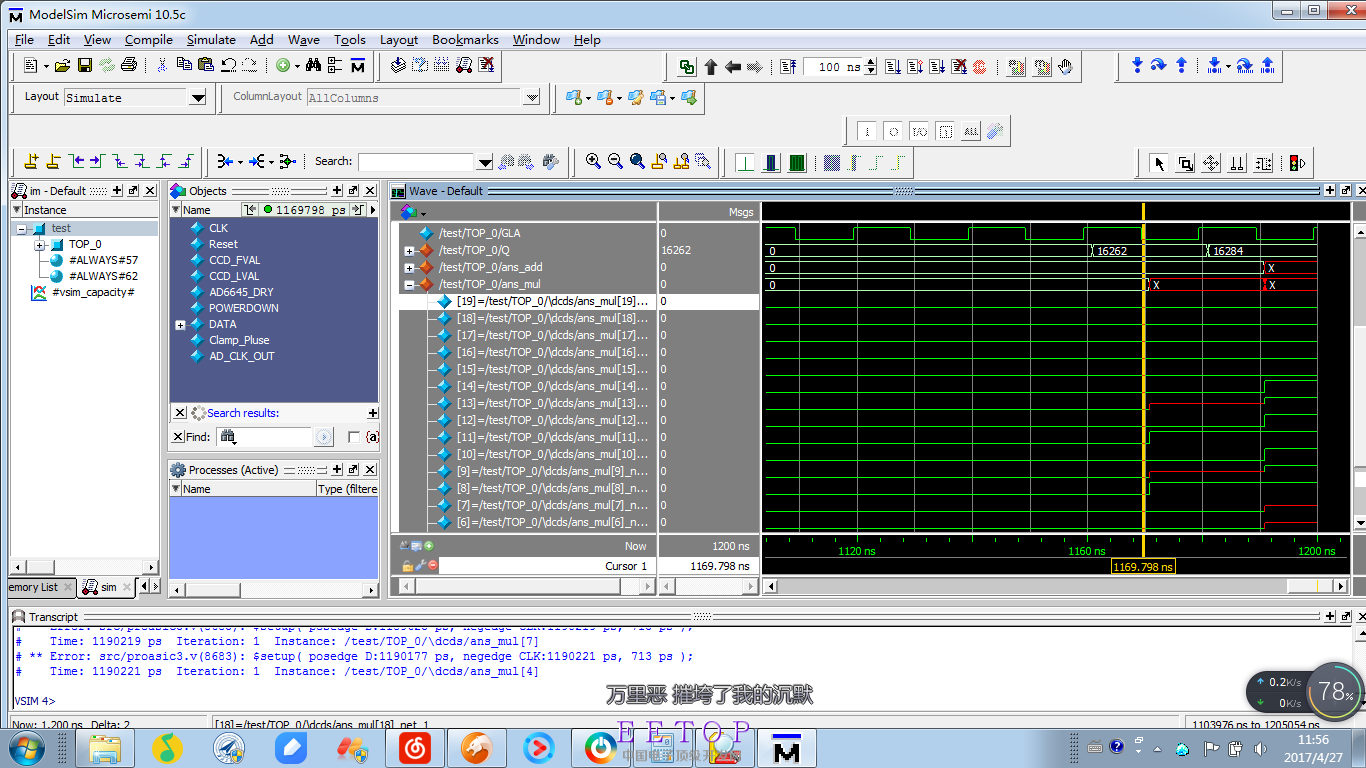Expand the TOP_0 instance node
Viewport: 1366px width, 768px height.
[40, 245]
